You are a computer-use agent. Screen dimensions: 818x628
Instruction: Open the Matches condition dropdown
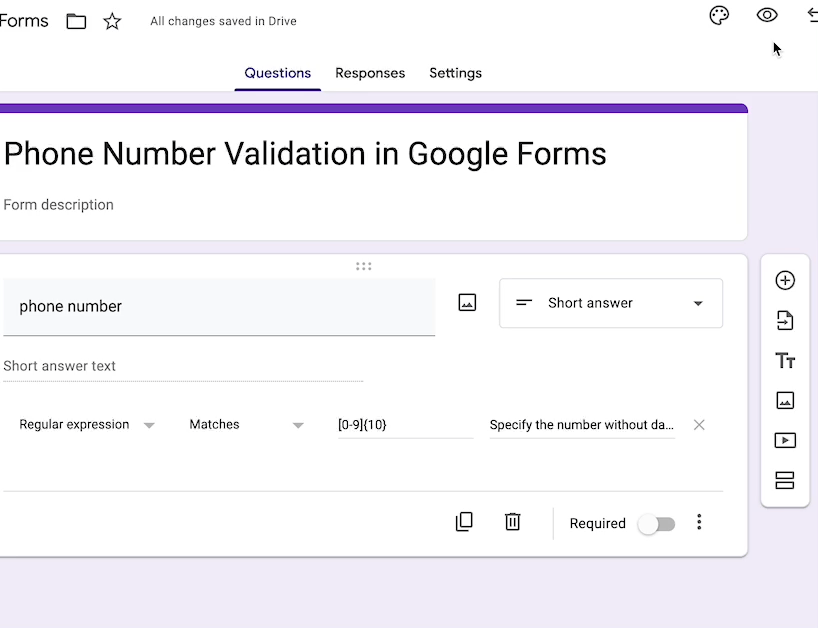click(246, 425)
